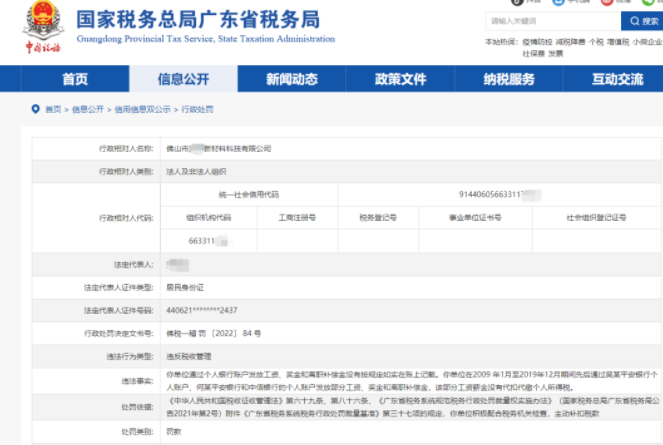Select hot word 小微企业
The height and width of the screenshot is (445, 663).
(647, 42)
